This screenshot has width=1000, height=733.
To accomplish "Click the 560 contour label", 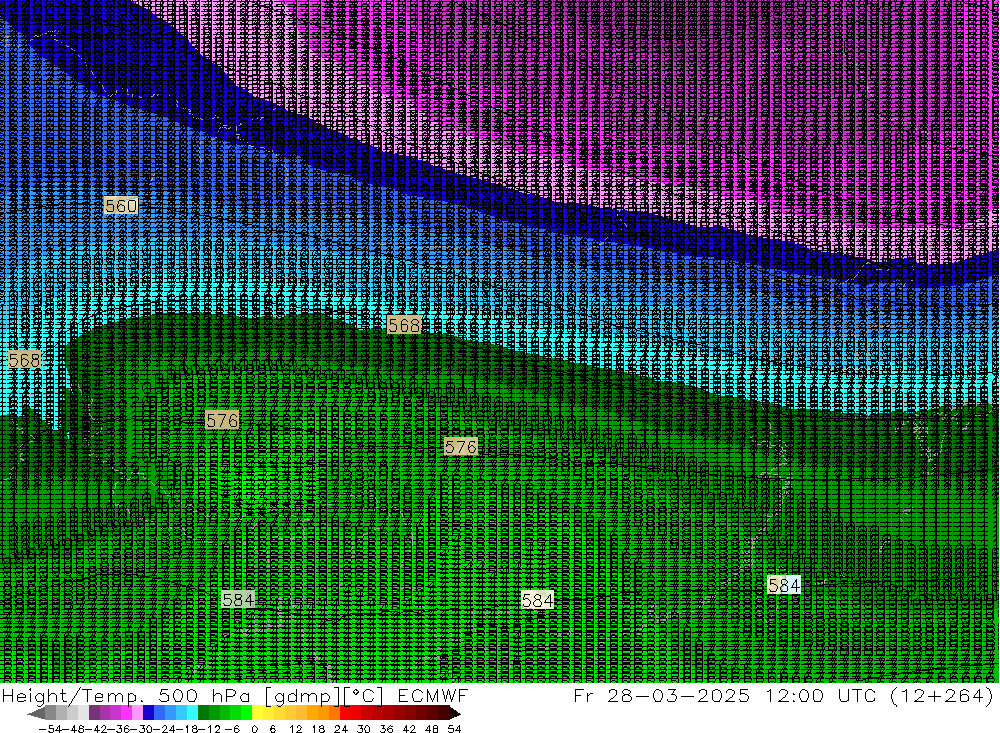I will tap(121, 206).
